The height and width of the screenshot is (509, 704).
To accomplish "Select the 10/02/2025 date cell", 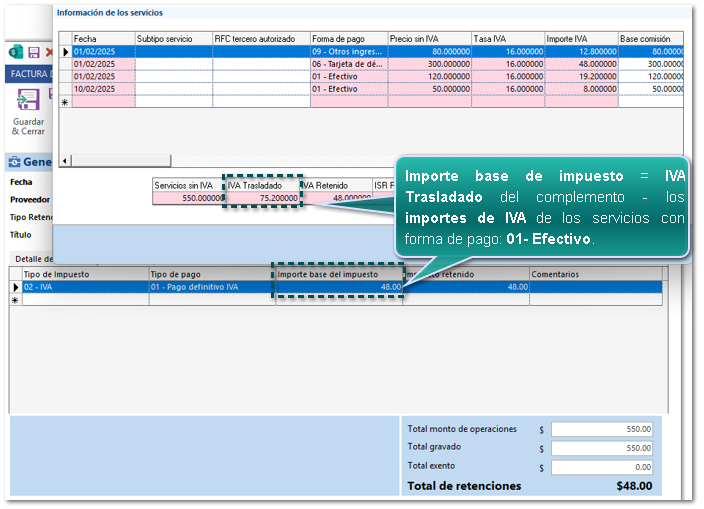I will point(103,88).
